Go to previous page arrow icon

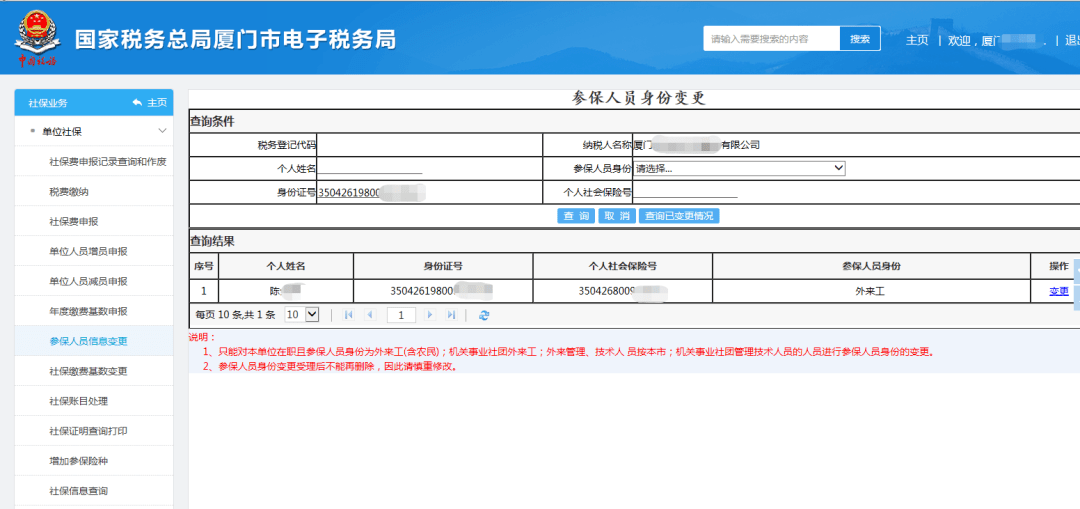click(371, 315)
